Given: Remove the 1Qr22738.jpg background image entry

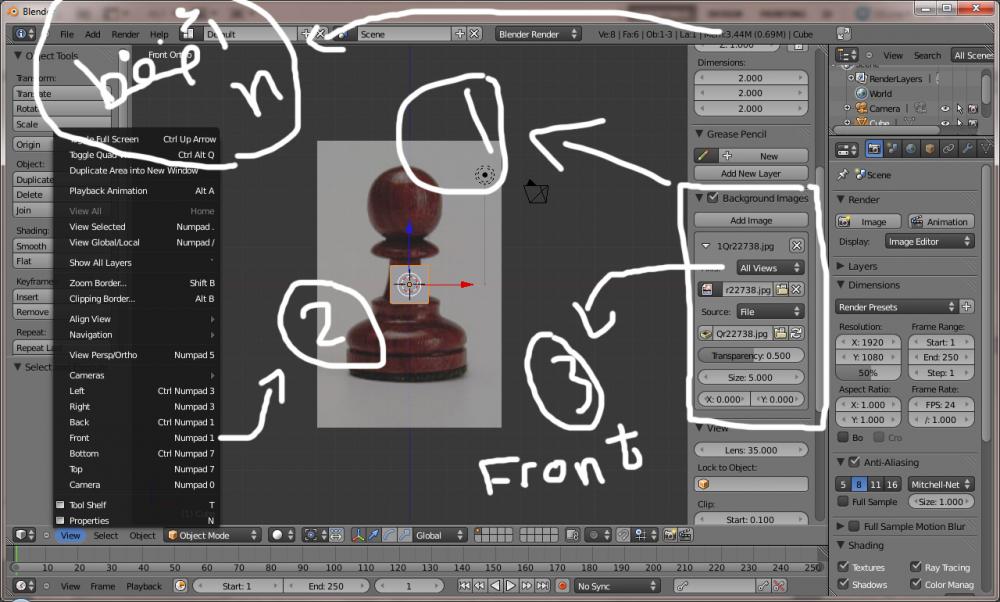Looking at the screenshot, I should pyautogui.click(x=797, y=246).
